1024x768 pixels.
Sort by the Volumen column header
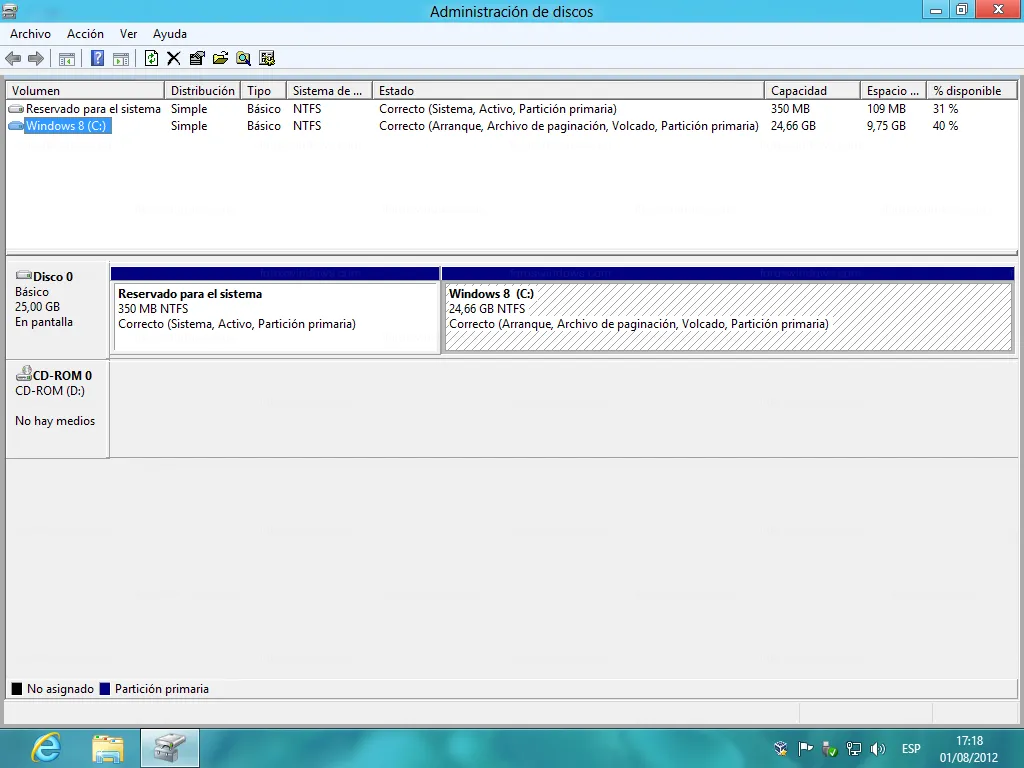(85, 91)
